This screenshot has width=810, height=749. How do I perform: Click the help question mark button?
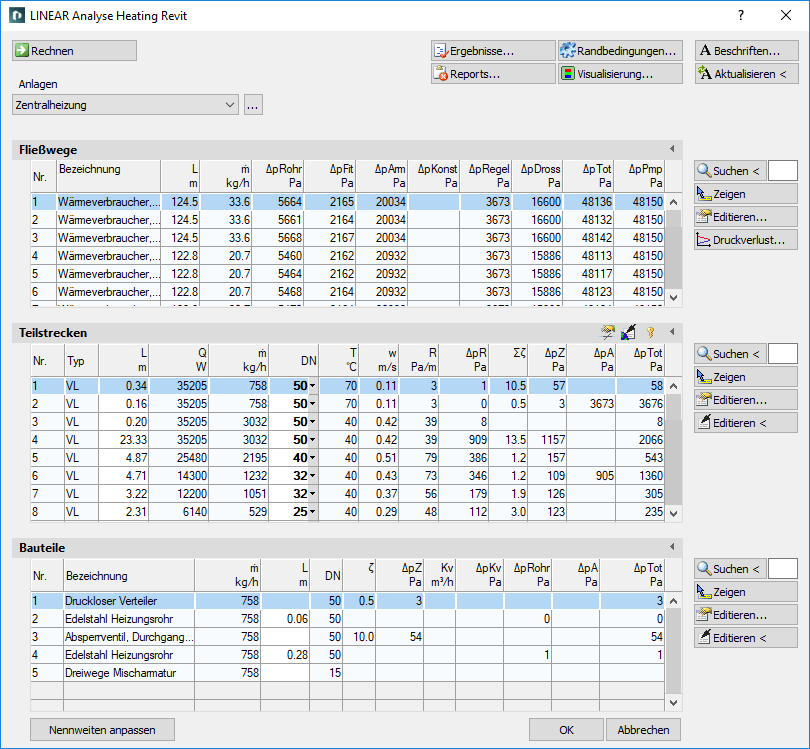click(x=741, y=15)
